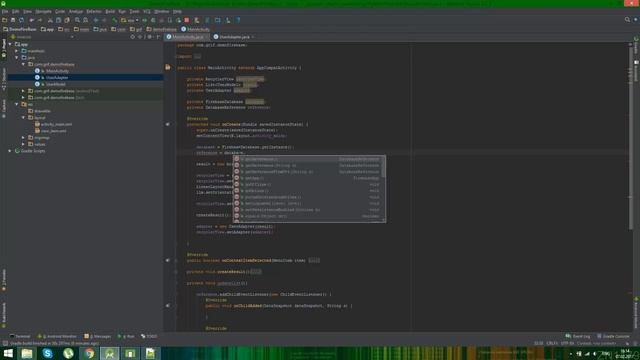Select UserModel in the project tree
This screenshot has height=360, width=640.
coord(56,84)
